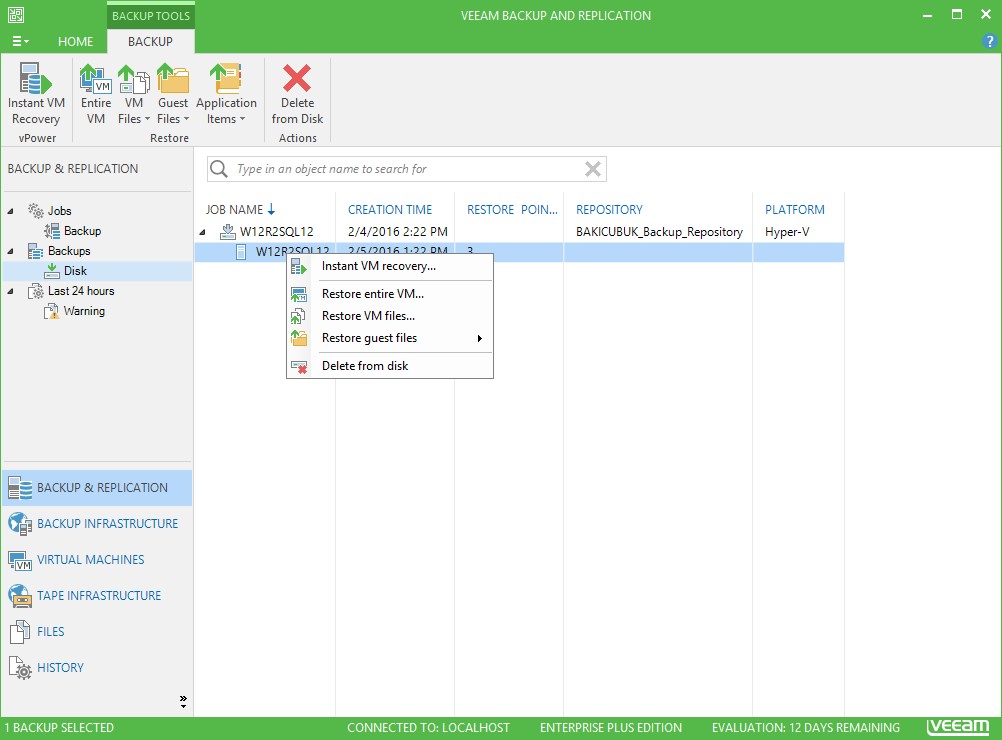Screen dimensions: 1002x740
Task: Click ENTERPRISE PLUS EDITION status text
Action: click(x=610, y=728)
